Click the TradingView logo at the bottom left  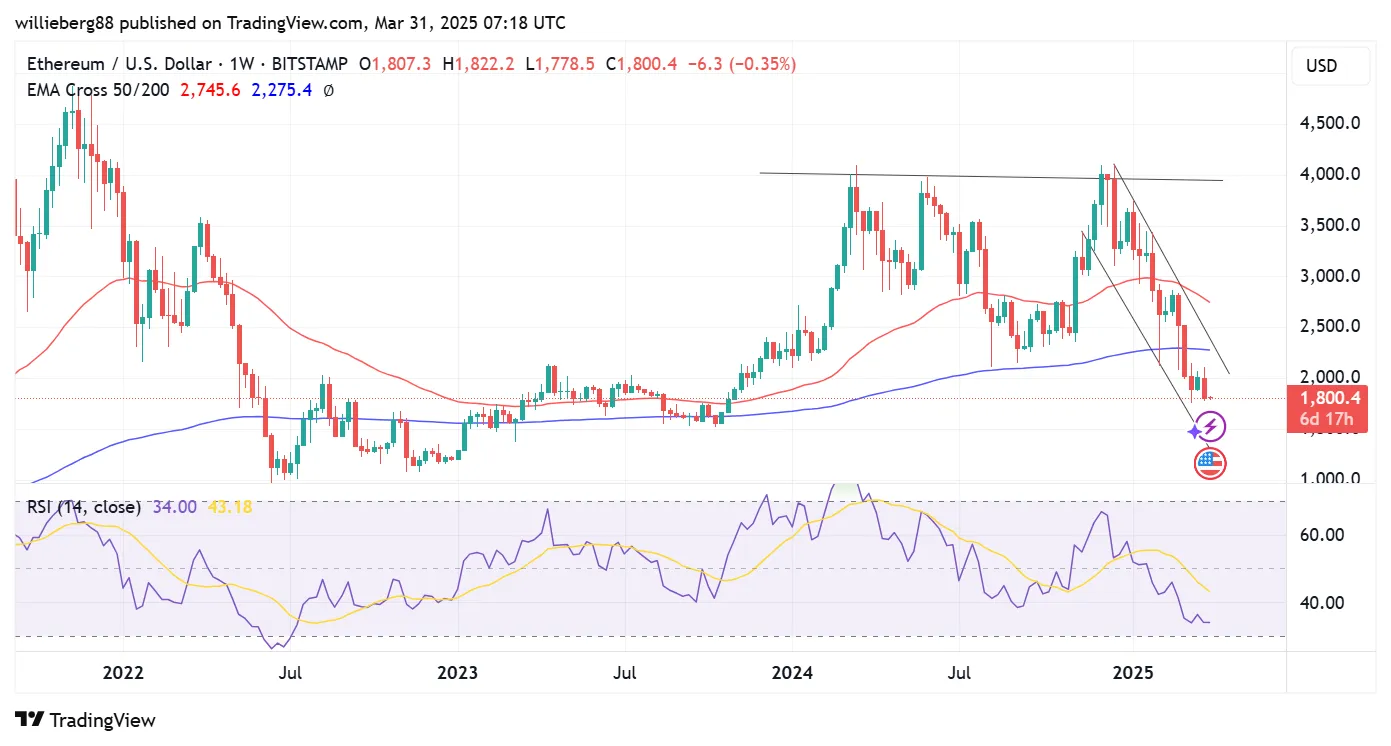(x=86, y=720)
